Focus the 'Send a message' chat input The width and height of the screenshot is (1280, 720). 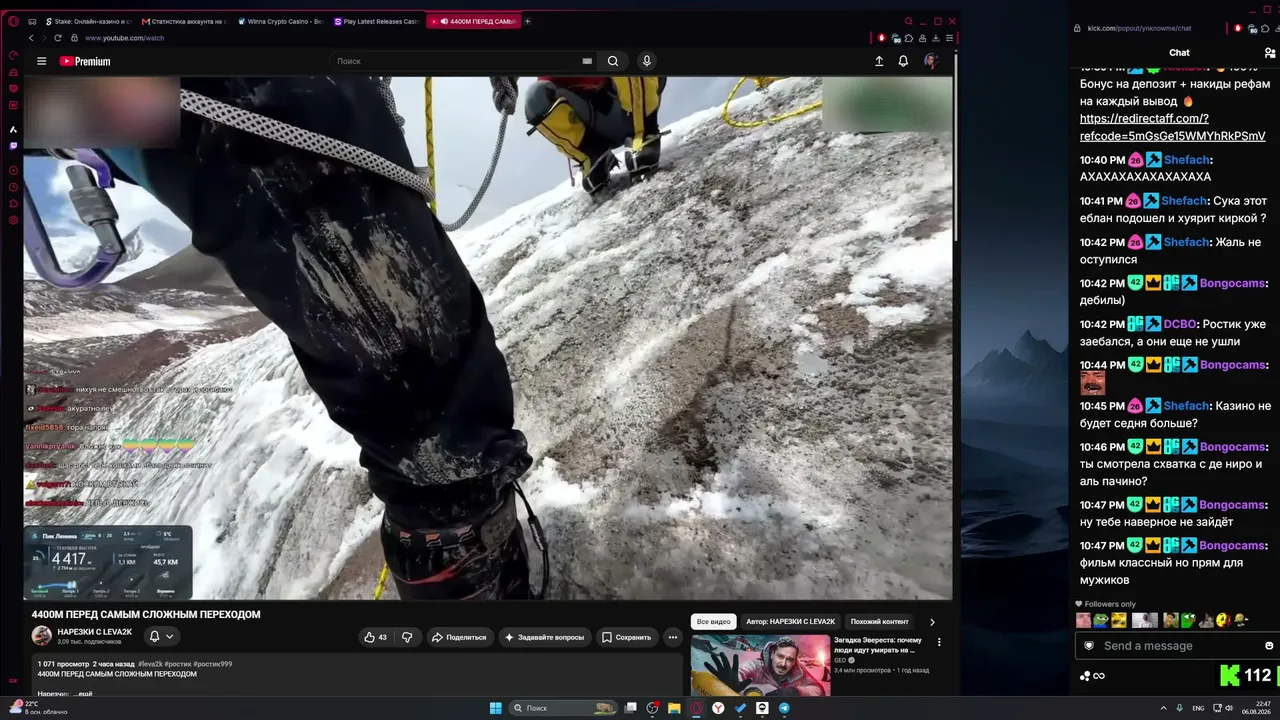[1180, 646]
